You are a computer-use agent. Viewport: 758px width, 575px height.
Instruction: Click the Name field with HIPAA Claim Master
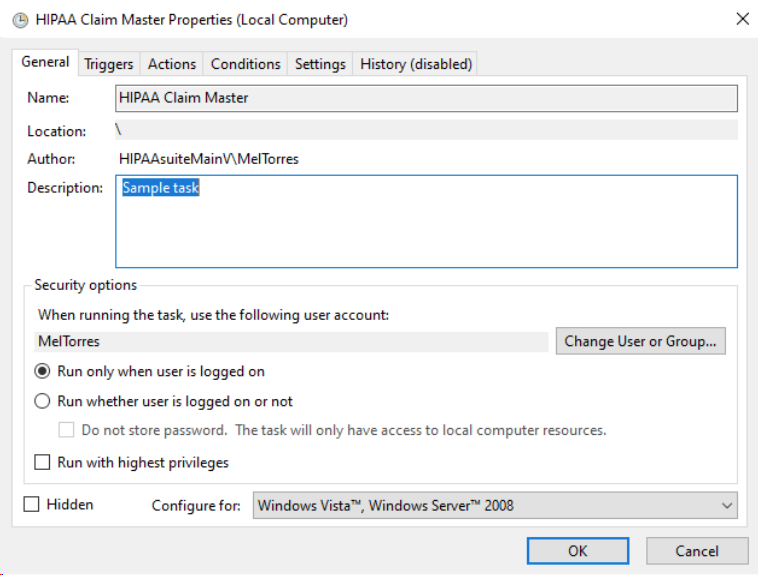(x=426, y=98)
